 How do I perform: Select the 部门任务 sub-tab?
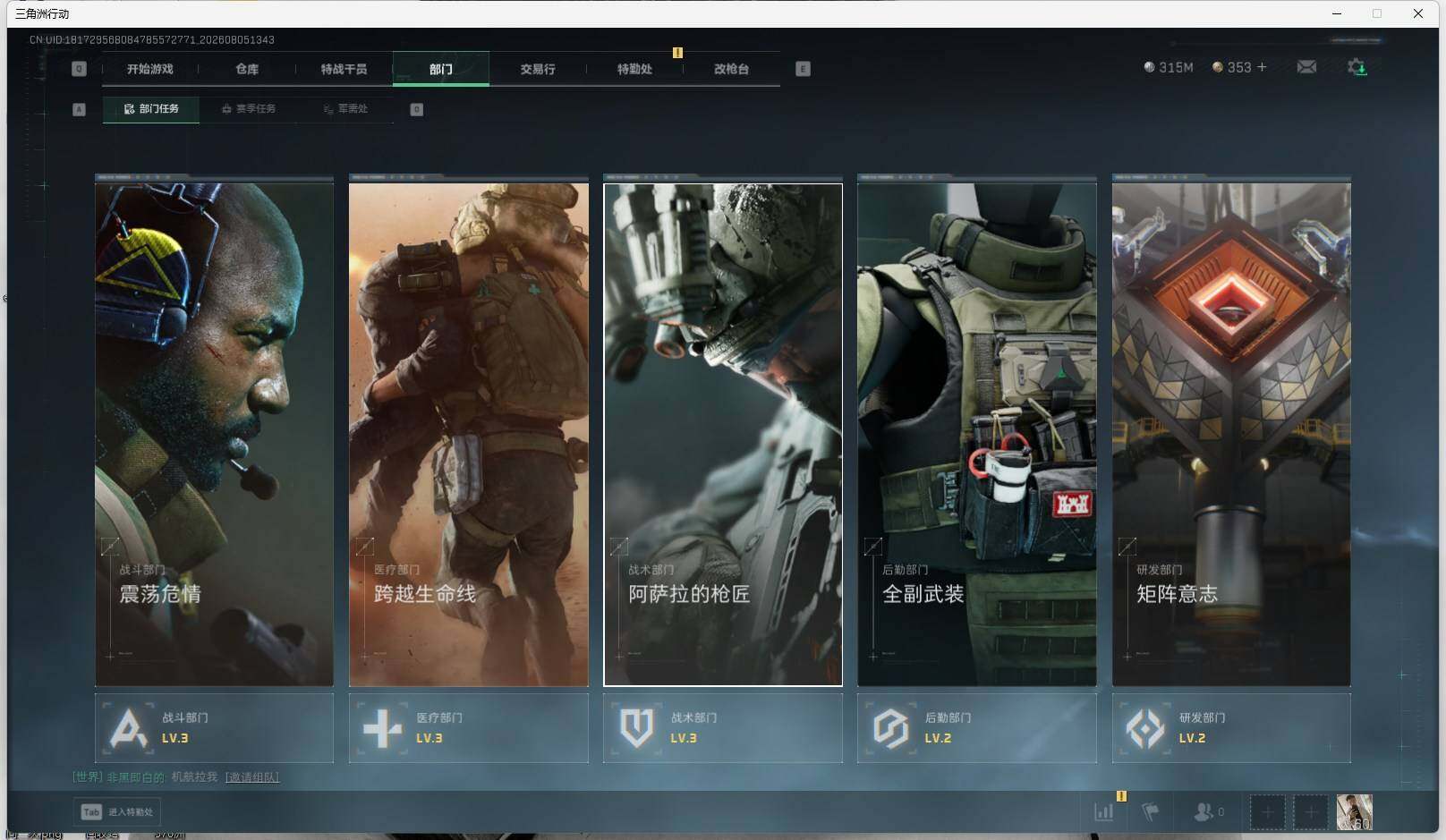pos(151,109)
